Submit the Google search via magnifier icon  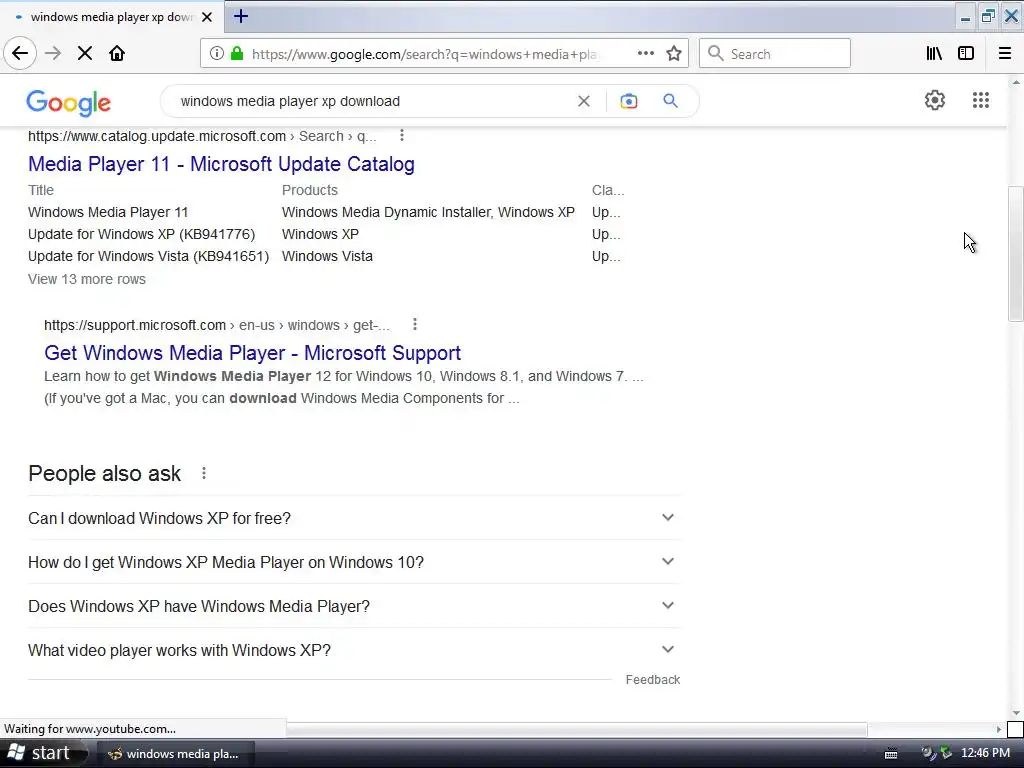tap(671, 101)
